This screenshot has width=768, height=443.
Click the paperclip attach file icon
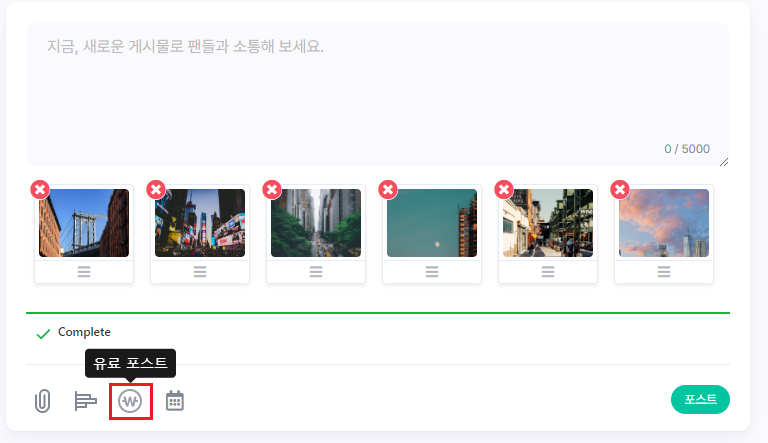[x=43, y=401]
